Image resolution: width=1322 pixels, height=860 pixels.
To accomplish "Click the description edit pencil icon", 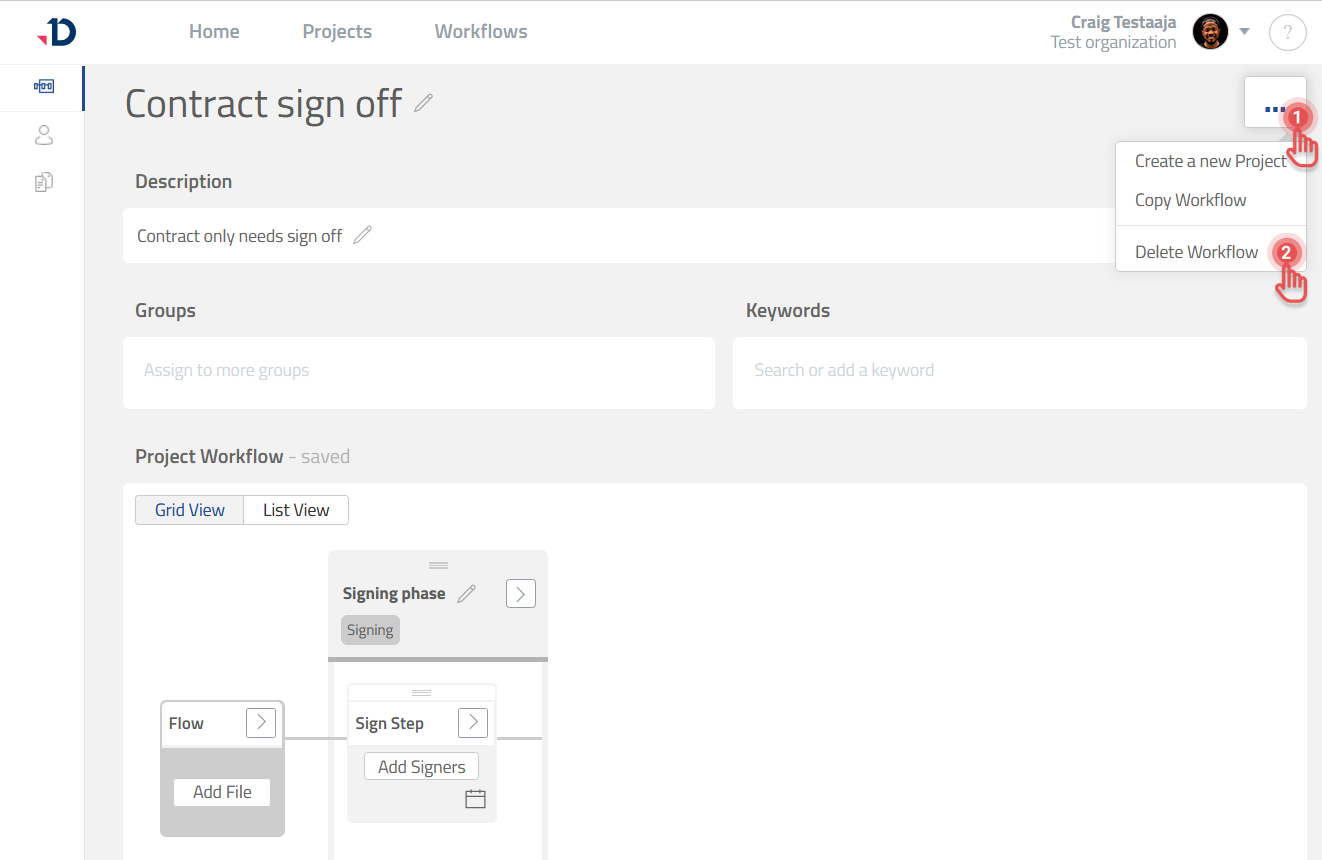I will point(363,236).
